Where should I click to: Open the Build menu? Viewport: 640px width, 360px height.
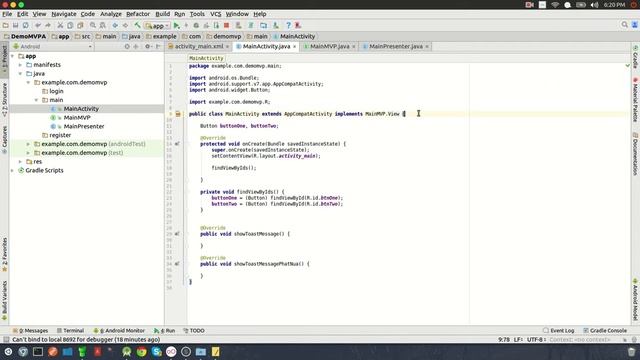coord(162,14)
